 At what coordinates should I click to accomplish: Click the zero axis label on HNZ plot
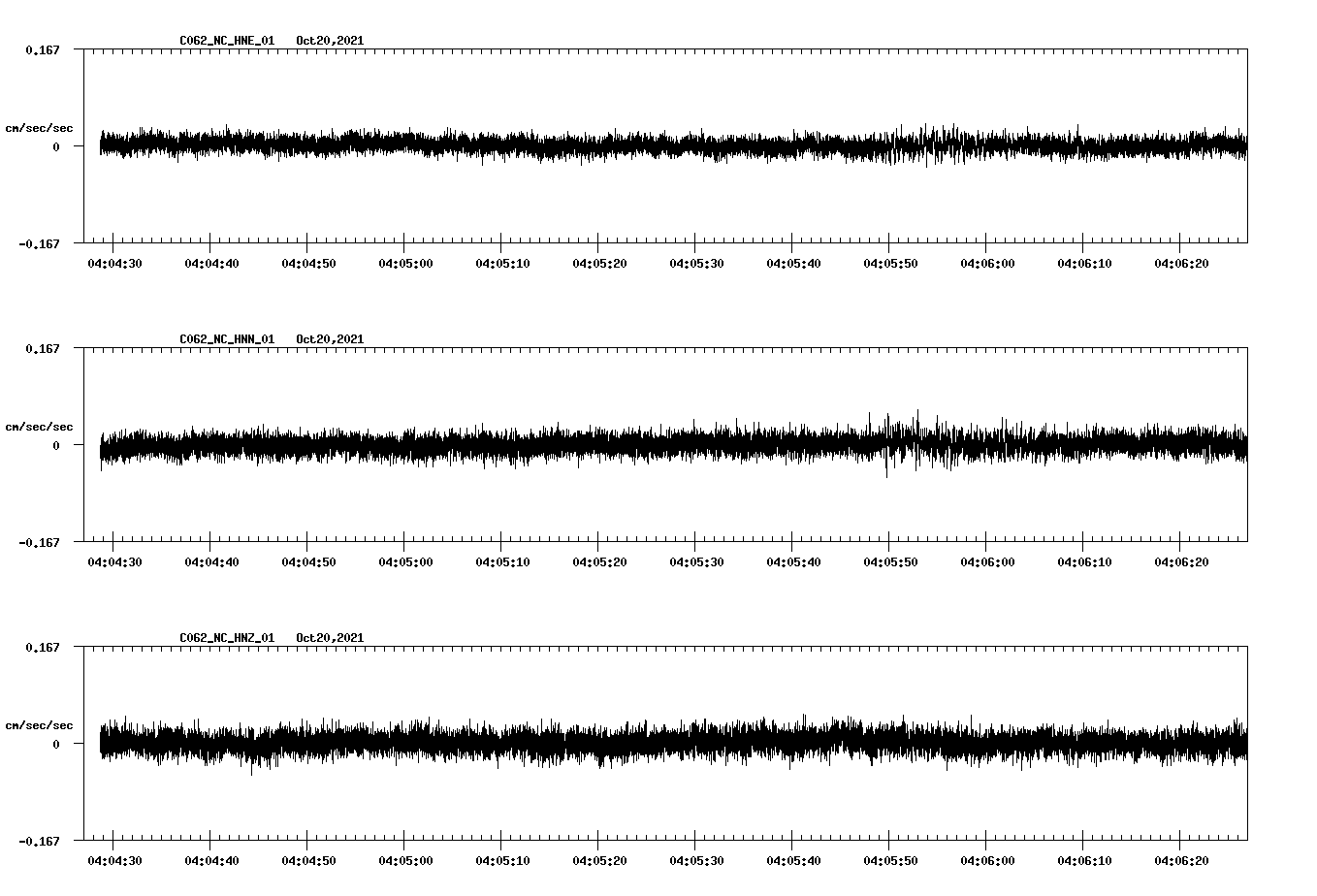click(x=56, y=744)
